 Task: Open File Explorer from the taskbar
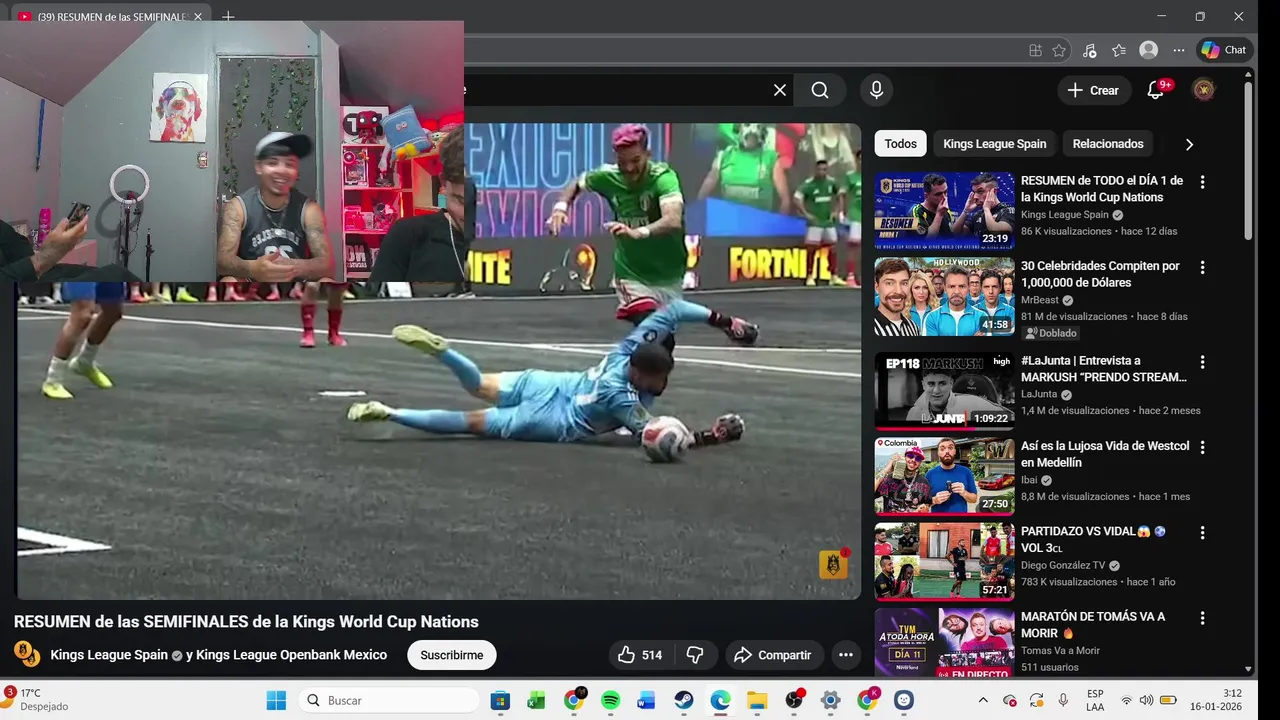pos(757,700)
